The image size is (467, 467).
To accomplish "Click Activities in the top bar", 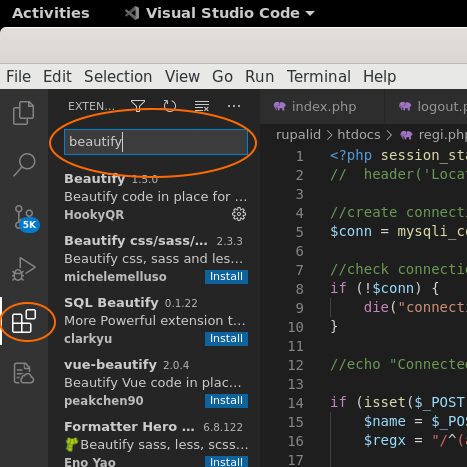I will (51, 13).
